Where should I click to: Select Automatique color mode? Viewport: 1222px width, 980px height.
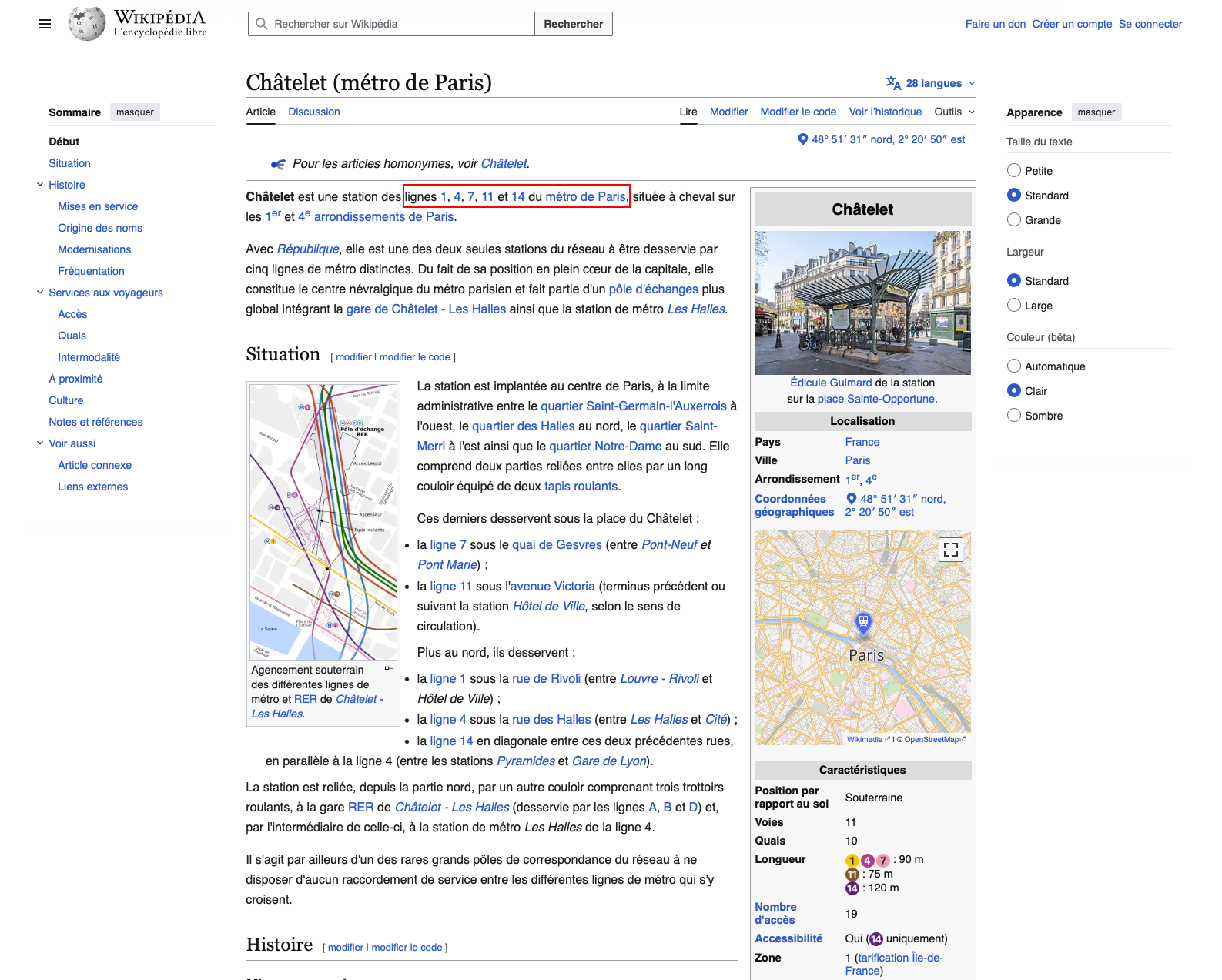(x=1014, y=366)
